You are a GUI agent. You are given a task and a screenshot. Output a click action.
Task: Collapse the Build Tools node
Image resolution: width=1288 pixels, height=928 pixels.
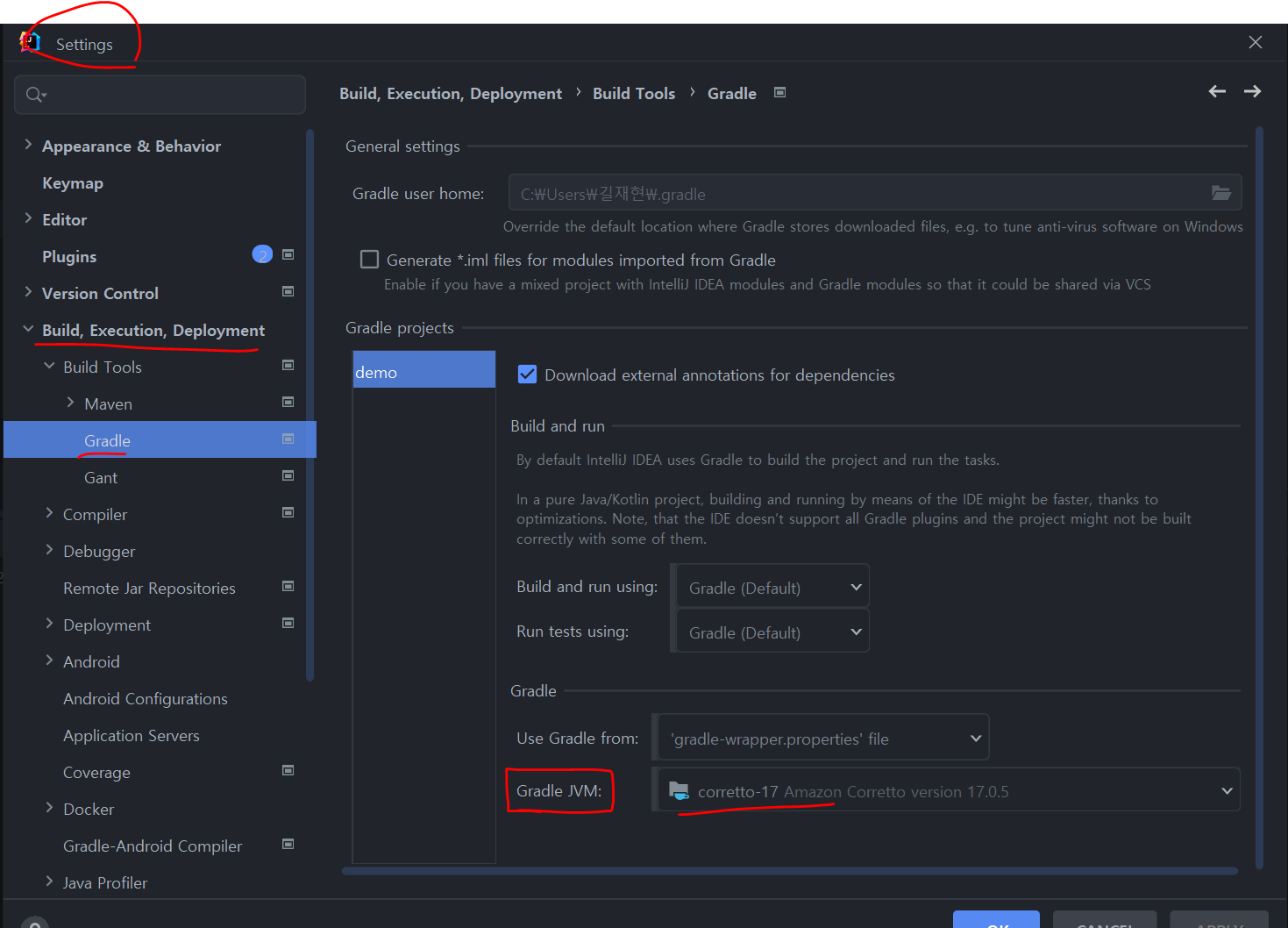pos(49,366)
